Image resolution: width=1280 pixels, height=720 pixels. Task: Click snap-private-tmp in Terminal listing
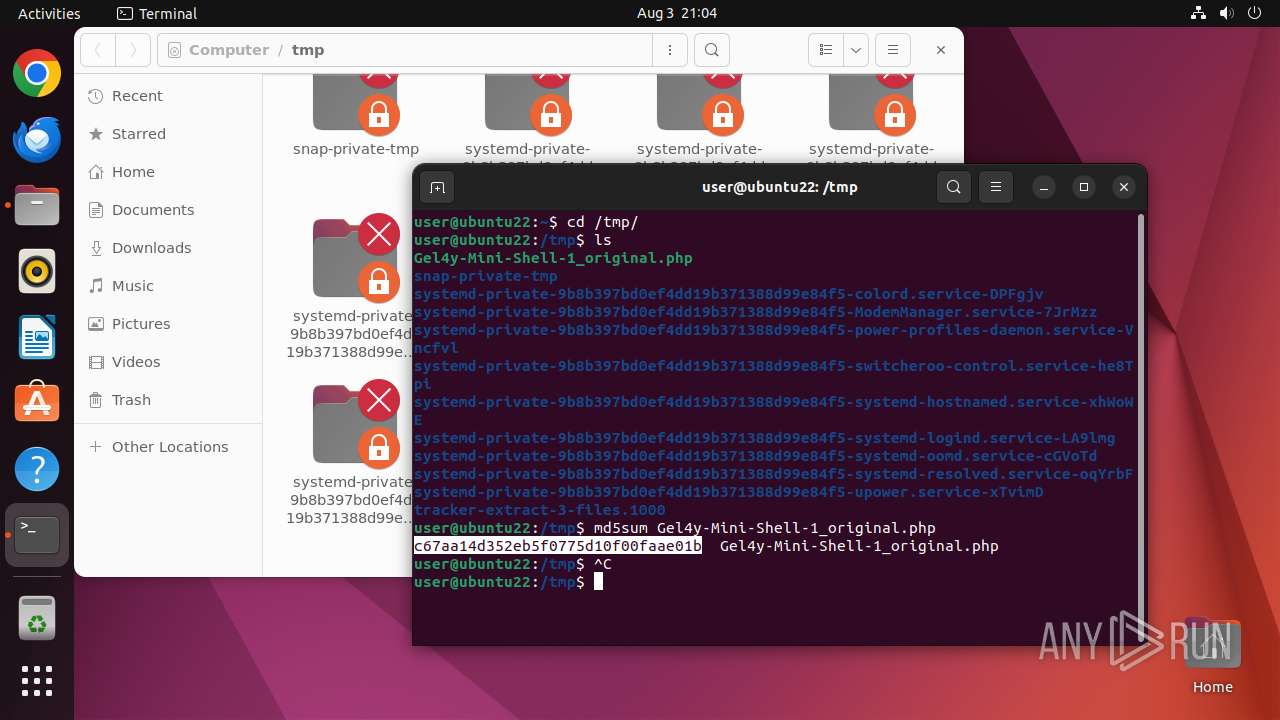[x=486, y=276]
